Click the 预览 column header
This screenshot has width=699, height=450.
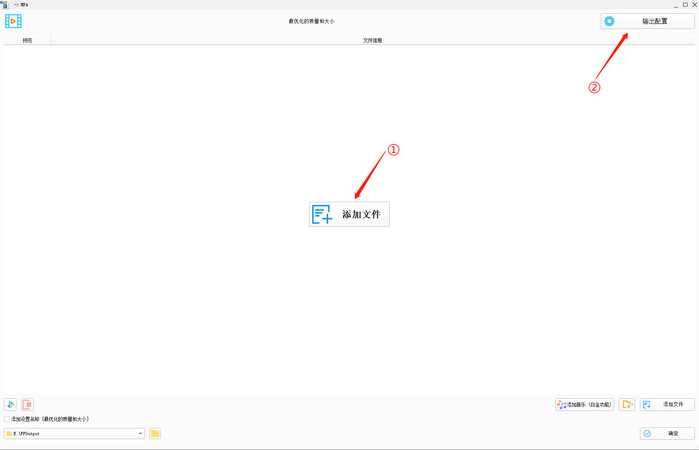point(27,40)
